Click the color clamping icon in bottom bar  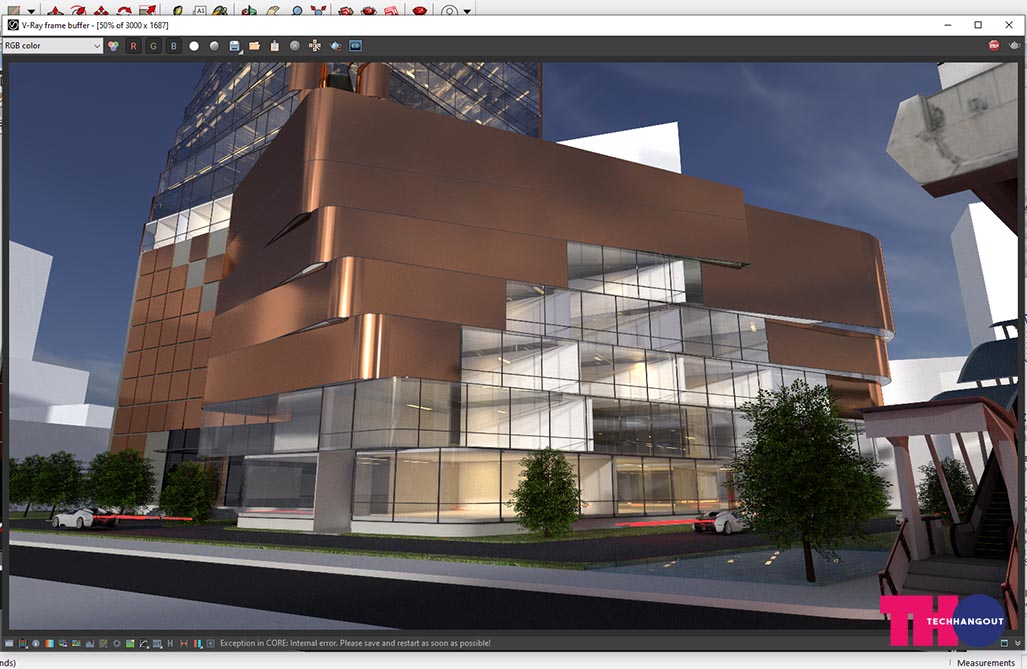pos(23,643)
